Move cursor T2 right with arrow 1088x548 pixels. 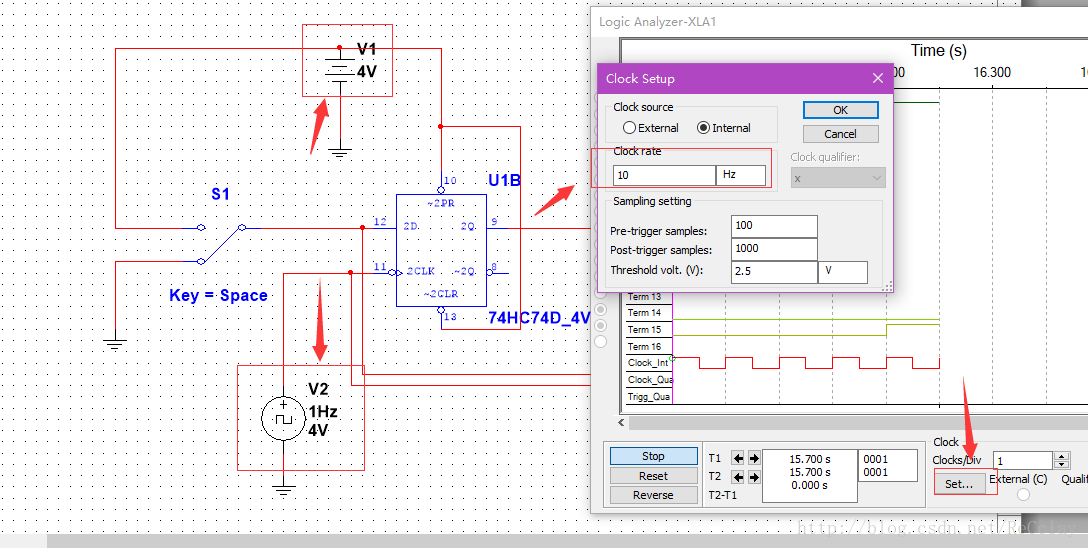pos(754,477)
